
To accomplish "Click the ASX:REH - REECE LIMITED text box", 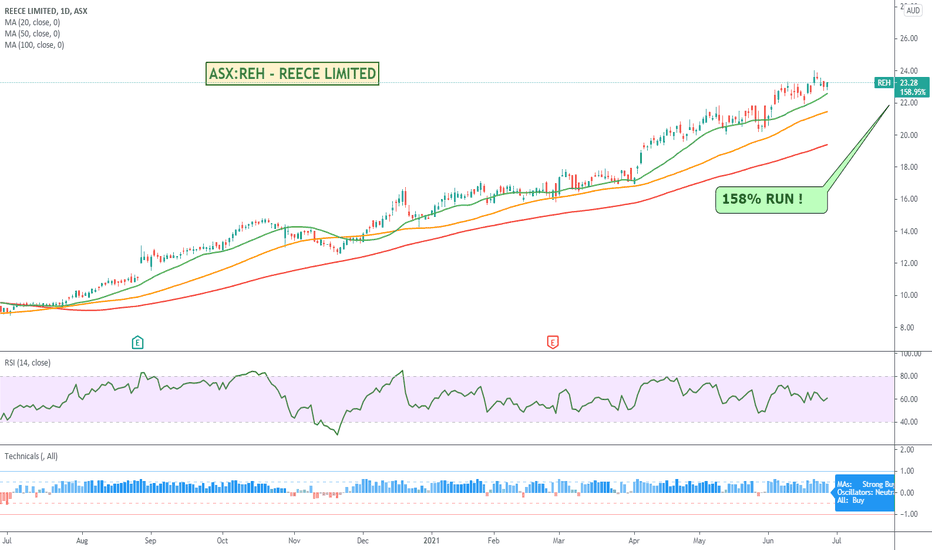I will [292, 74].
